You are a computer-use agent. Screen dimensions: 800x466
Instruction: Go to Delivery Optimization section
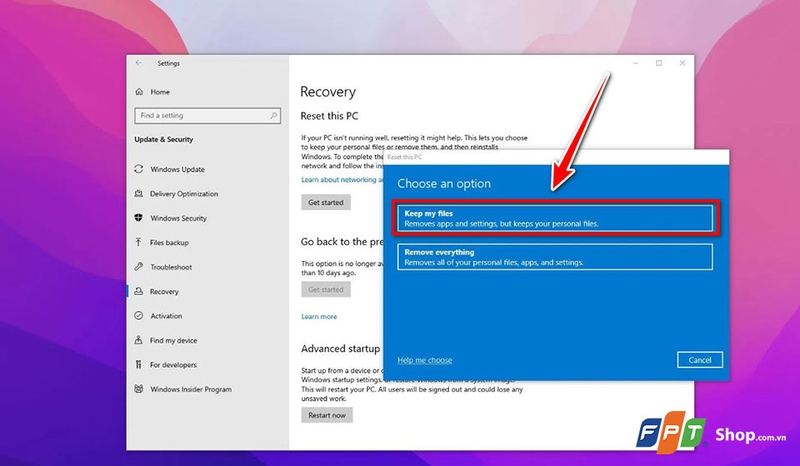[184, 193]
